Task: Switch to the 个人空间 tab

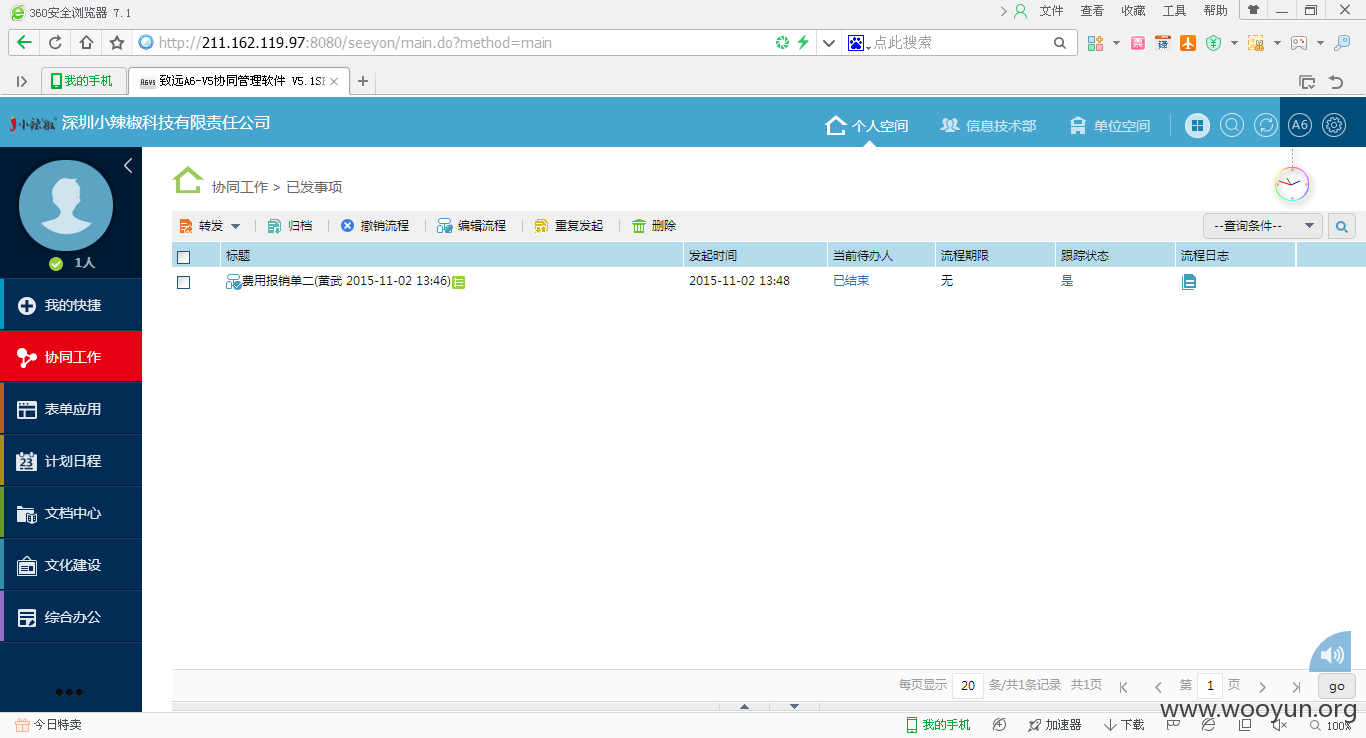Action: pos(867,126)
